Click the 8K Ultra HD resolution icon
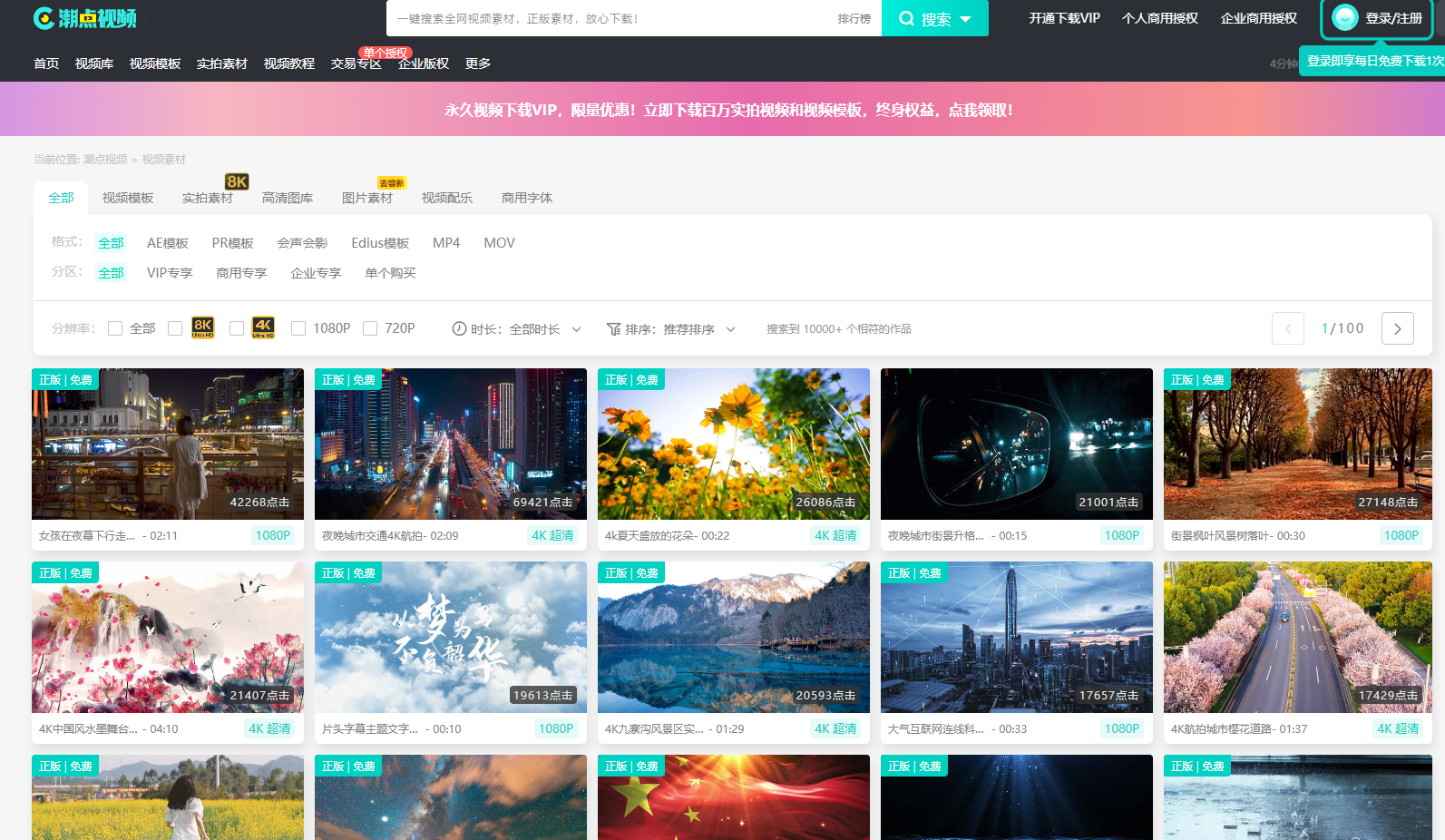The height and width of the screenshot is (840, 1445). coord(202,327)
